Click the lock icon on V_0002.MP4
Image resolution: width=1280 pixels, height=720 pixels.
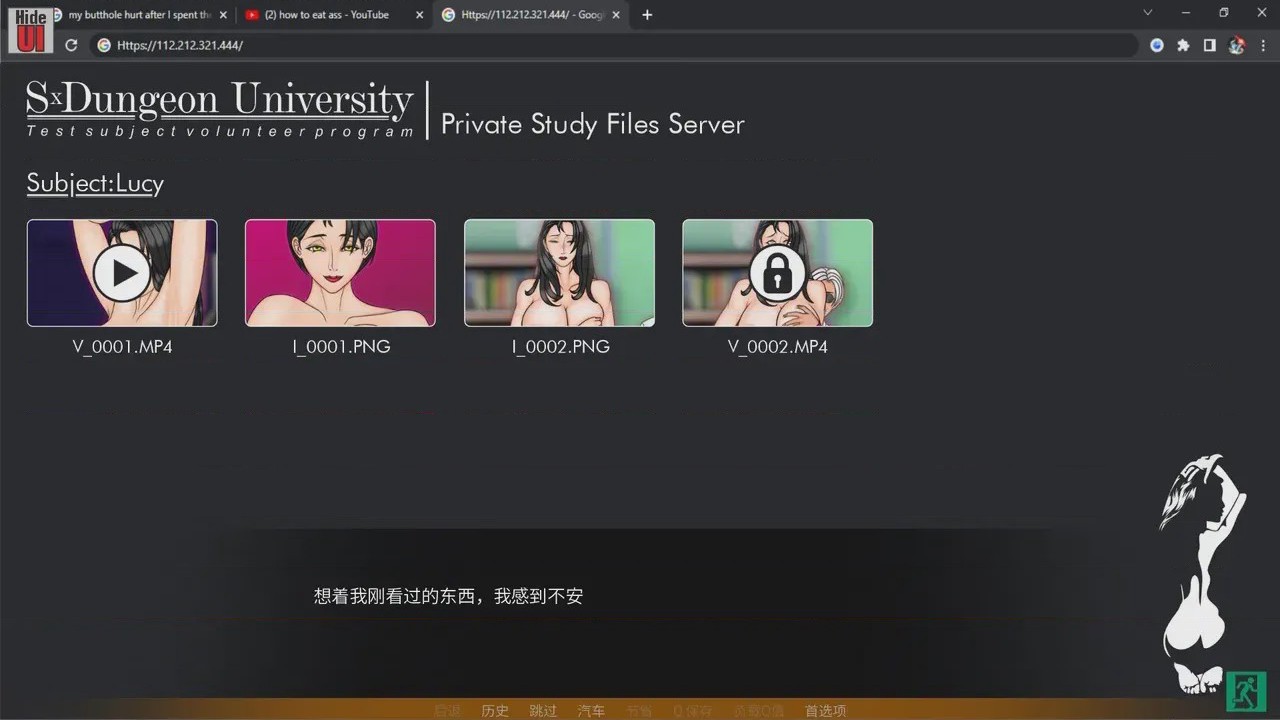tap(777, 273)
